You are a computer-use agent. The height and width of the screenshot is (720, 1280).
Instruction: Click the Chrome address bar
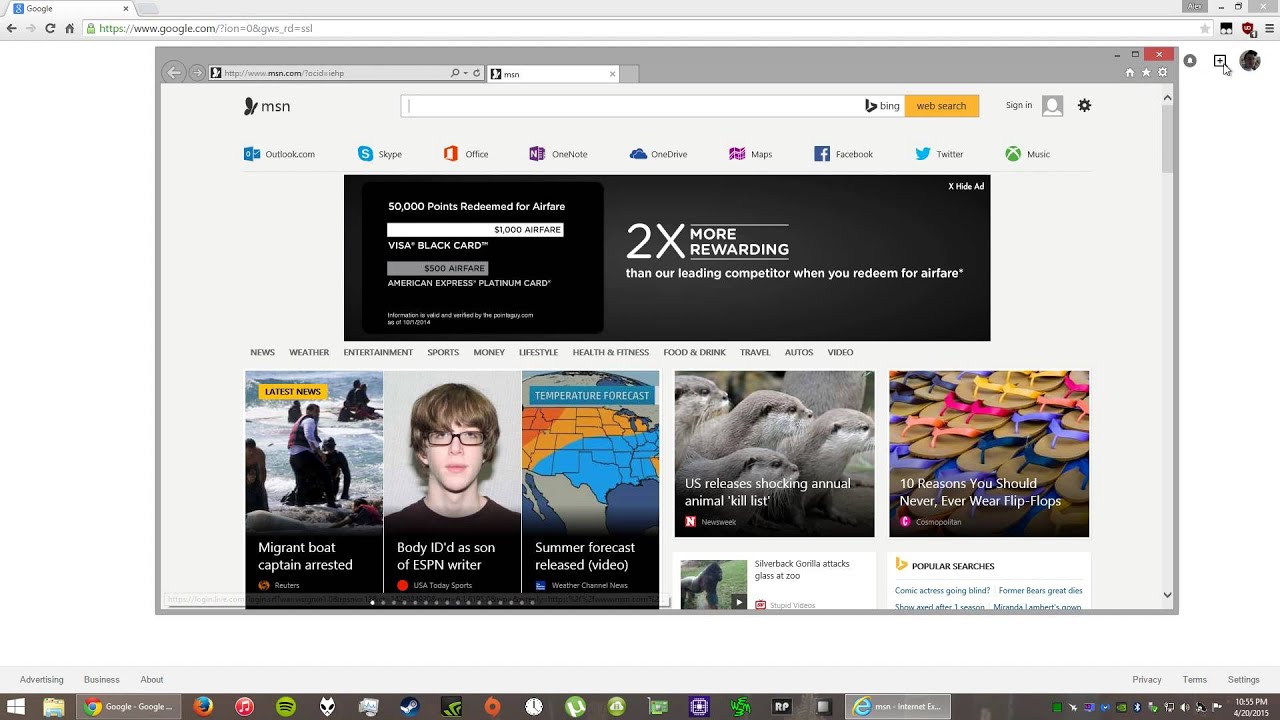[640, 28]
